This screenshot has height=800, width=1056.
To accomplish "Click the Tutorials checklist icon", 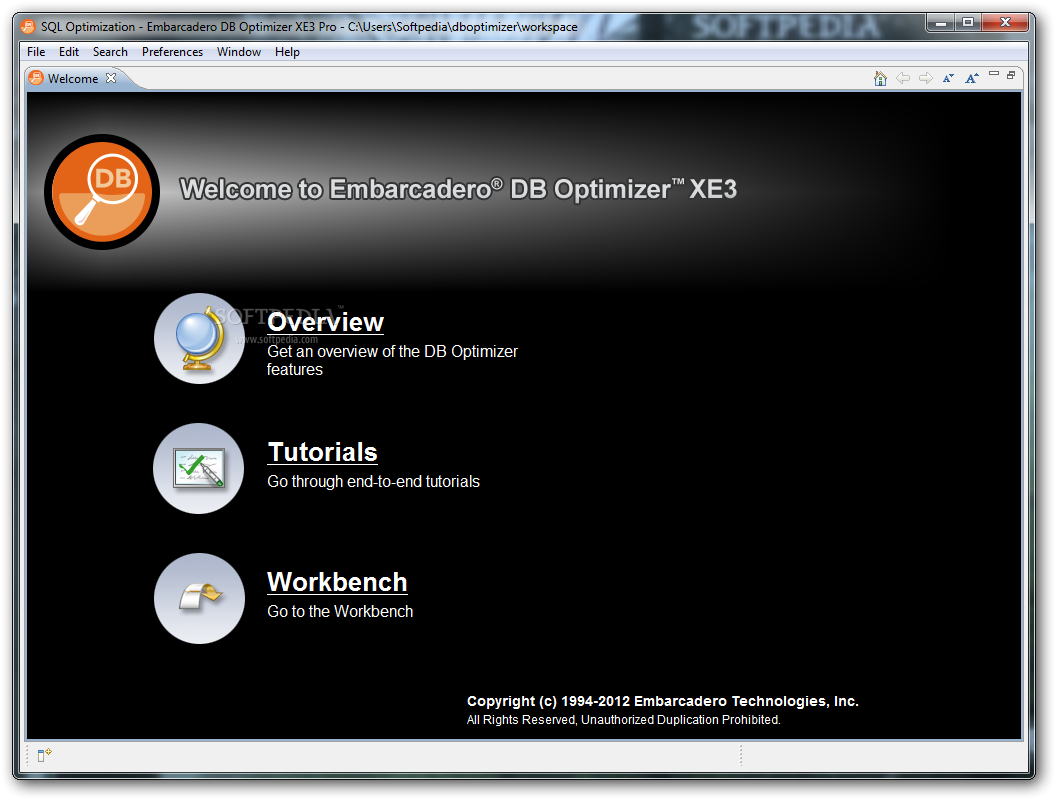I will pyautogui.click(x=199, y=468).
